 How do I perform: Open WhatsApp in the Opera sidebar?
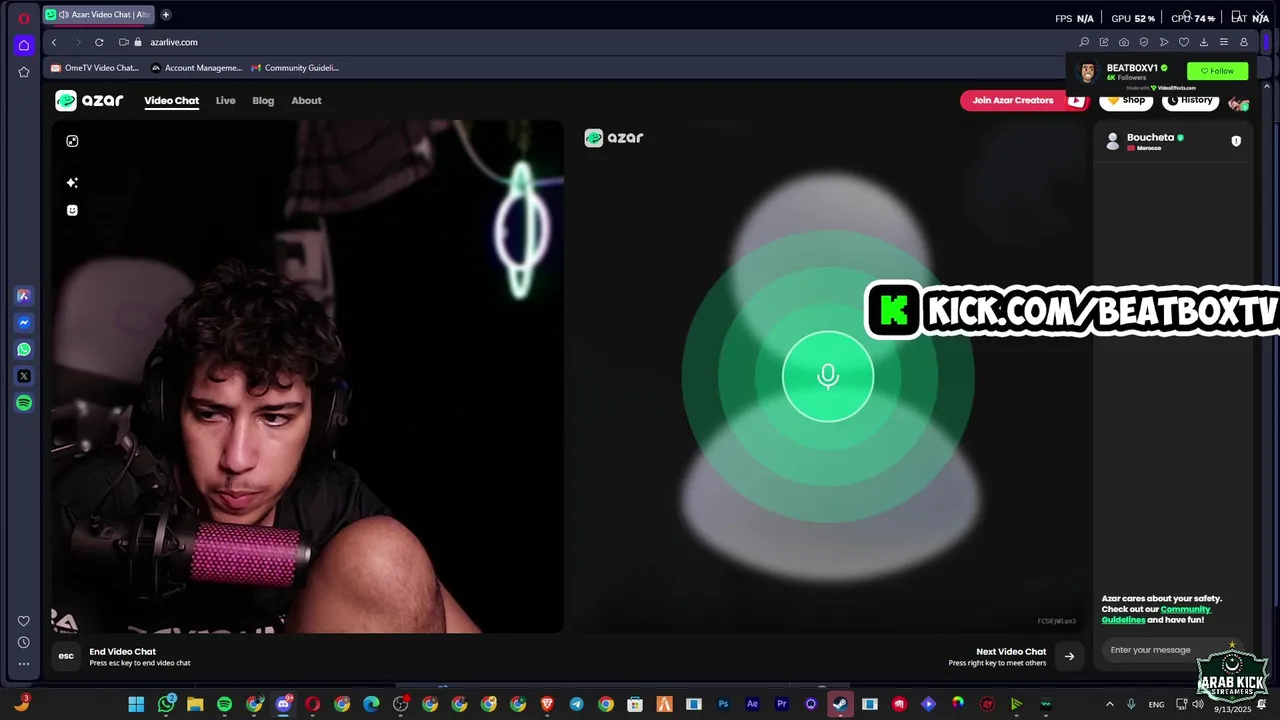24,350
